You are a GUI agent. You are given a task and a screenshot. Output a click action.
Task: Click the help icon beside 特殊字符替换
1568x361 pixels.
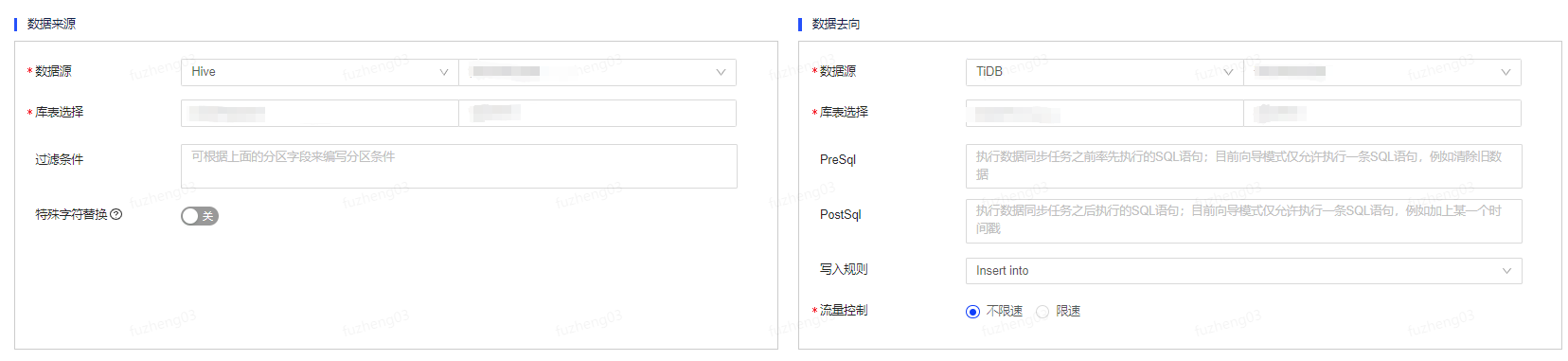pyautogui.click(x=116, y=215)
